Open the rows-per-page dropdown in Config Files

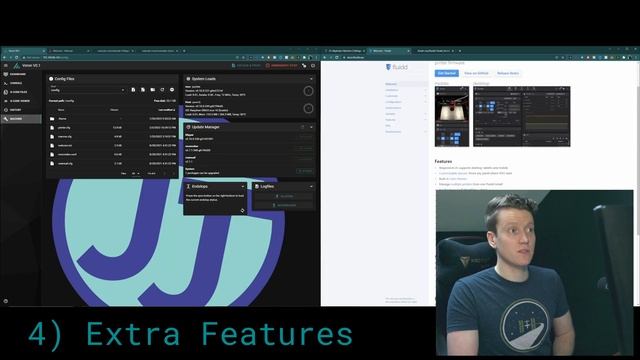point(136,173)
